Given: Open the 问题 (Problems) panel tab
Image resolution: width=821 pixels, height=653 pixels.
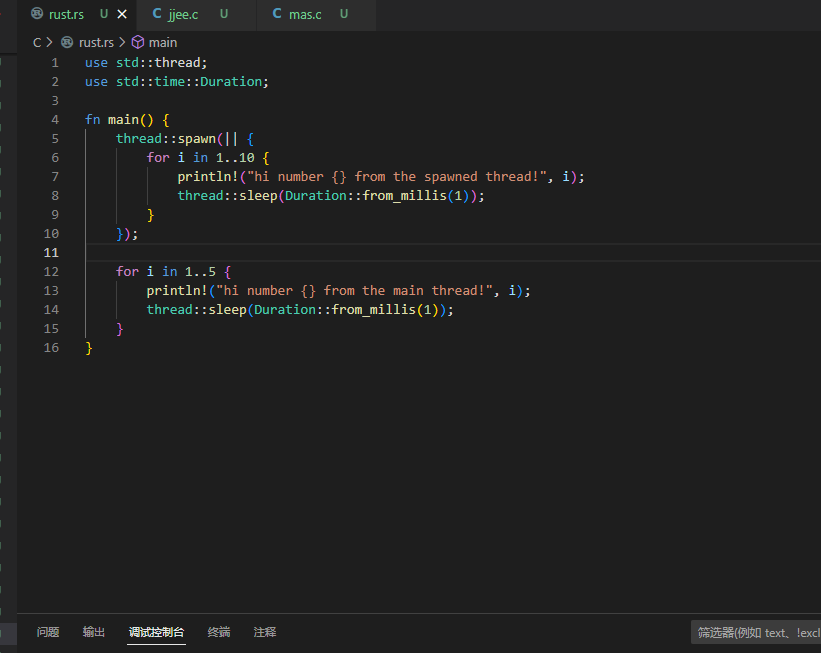Looking at the screenshot, I should 48,632.
